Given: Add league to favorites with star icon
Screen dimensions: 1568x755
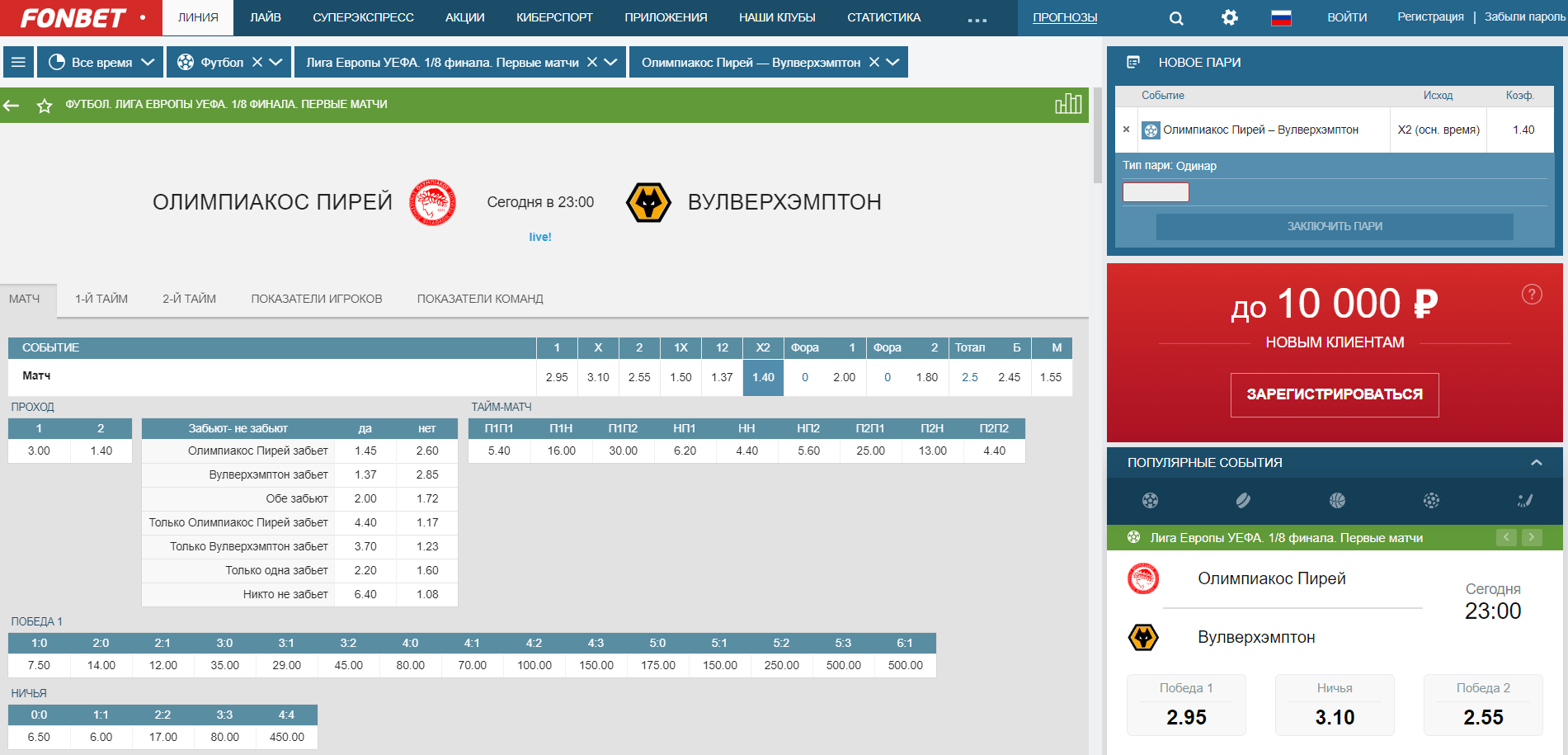Looking at the screenshot, I should tap(45, 106).
